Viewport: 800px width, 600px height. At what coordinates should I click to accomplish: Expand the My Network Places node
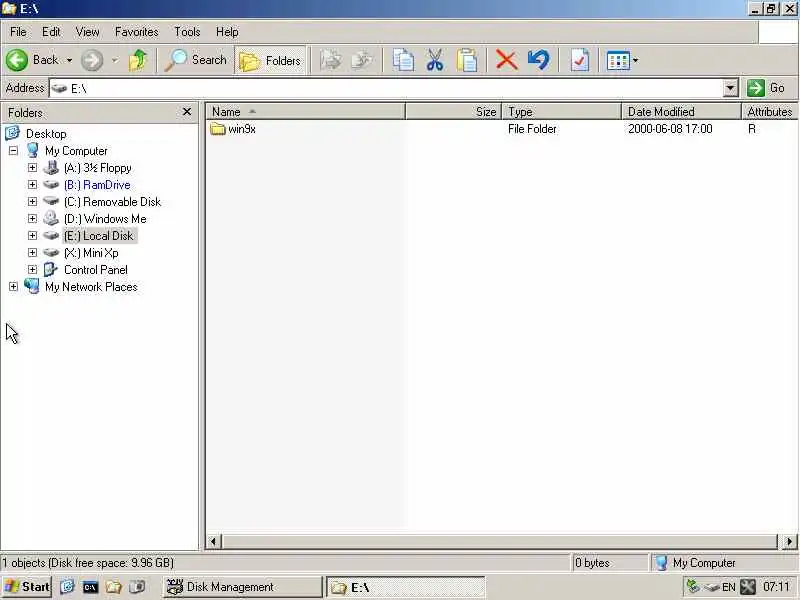coord(13,287)
